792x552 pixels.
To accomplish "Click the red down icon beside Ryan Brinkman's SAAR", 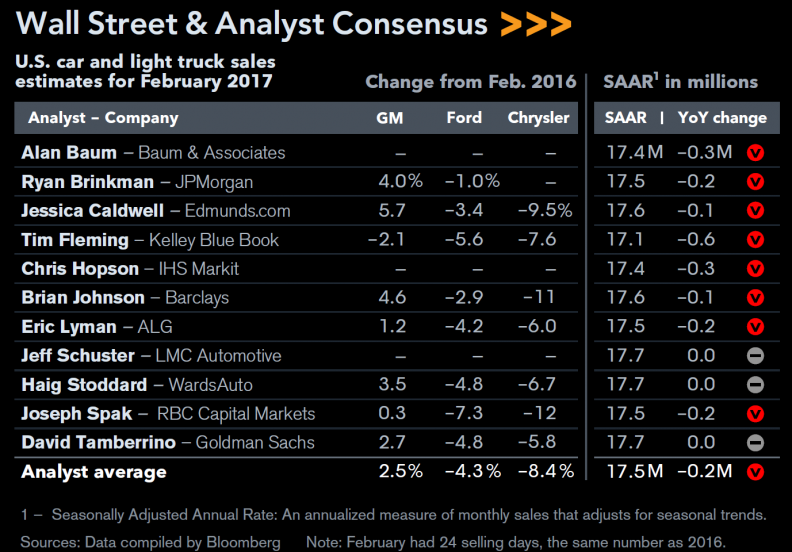I will (x=755, y=182).
